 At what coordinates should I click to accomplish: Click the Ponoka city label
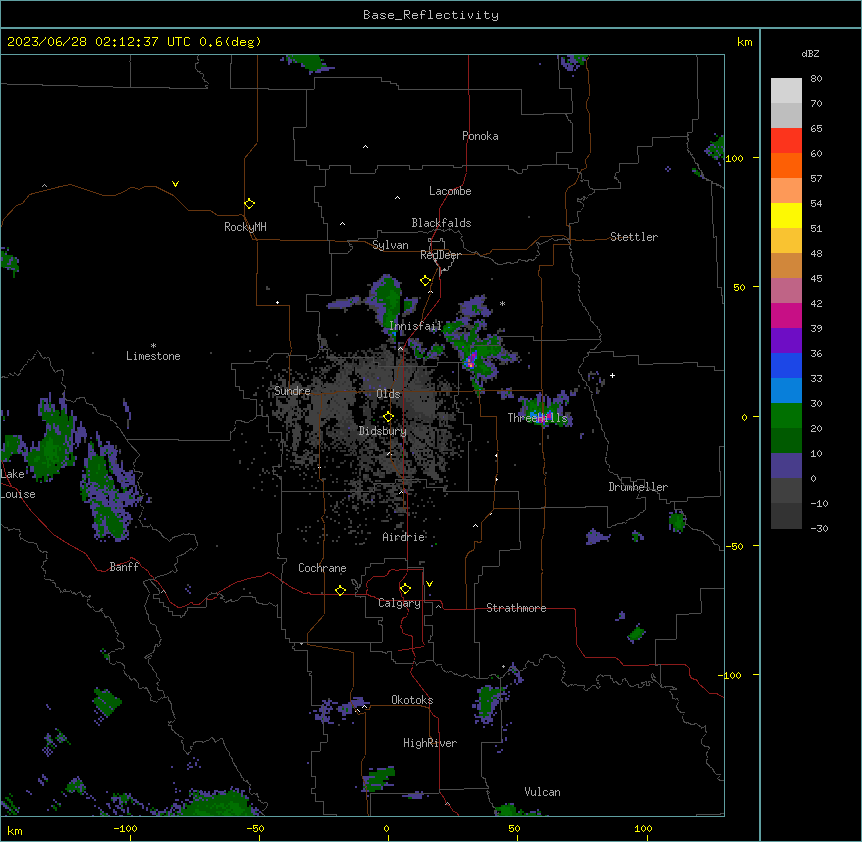click(x=480, y=136)
